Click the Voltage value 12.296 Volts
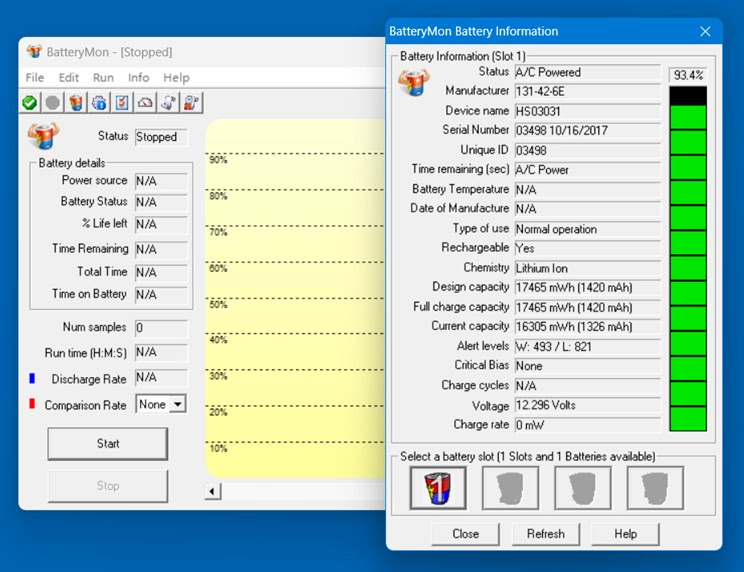This screenshot has width=744, height=572. pyautogui.click(x=587, y=405)
